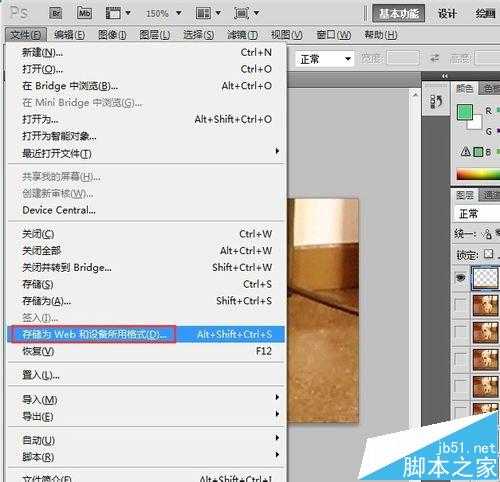Click the Ps application logo

tap(19, 13)
